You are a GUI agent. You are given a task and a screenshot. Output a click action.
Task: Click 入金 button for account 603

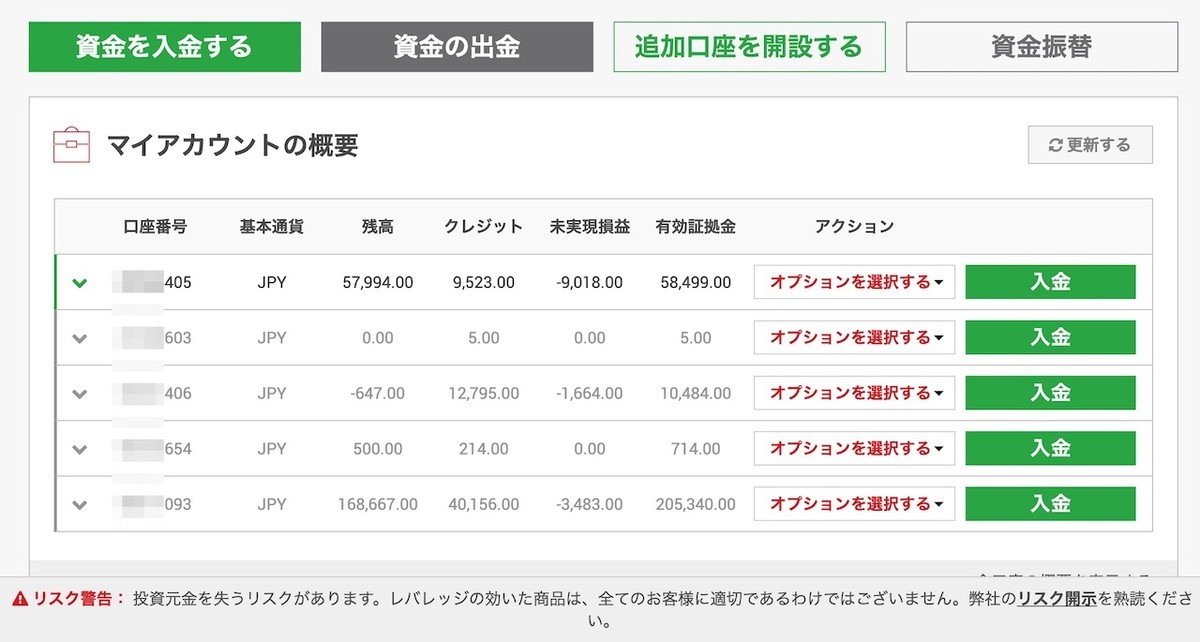click(1050, 338)
